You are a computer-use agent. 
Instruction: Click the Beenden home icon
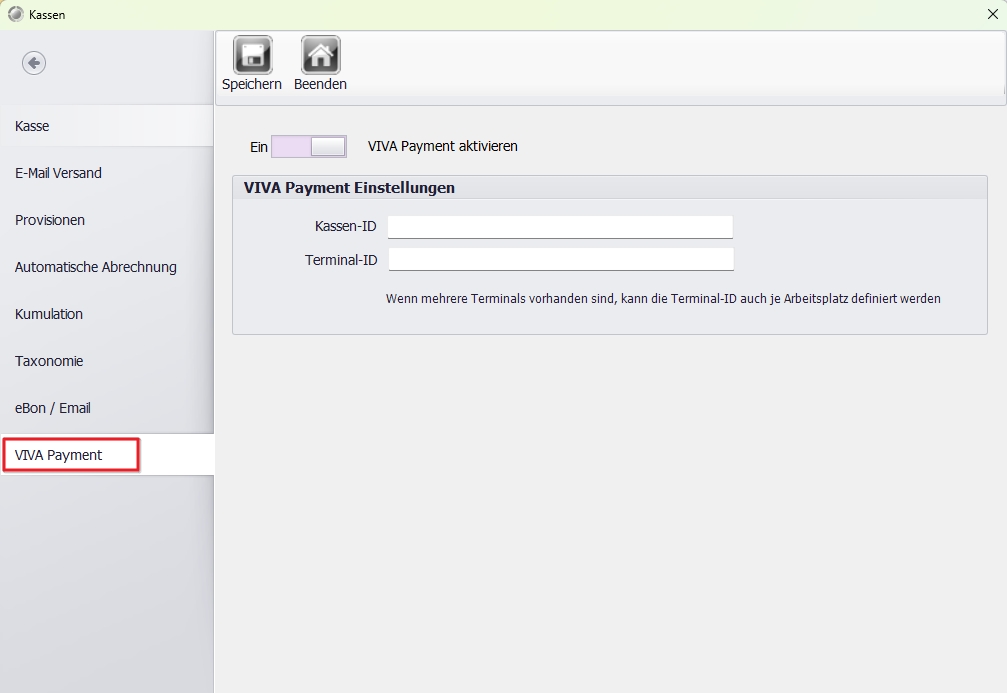[320, 55]
